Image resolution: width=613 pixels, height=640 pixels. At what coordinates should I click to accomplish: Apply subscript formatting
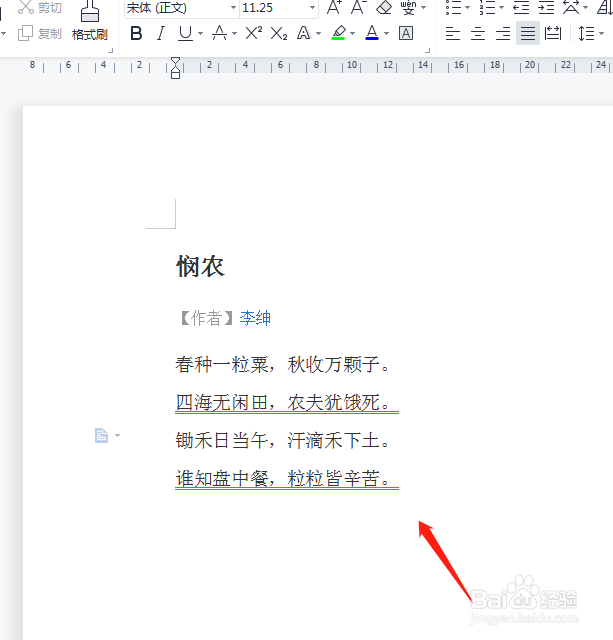(279, 33)
